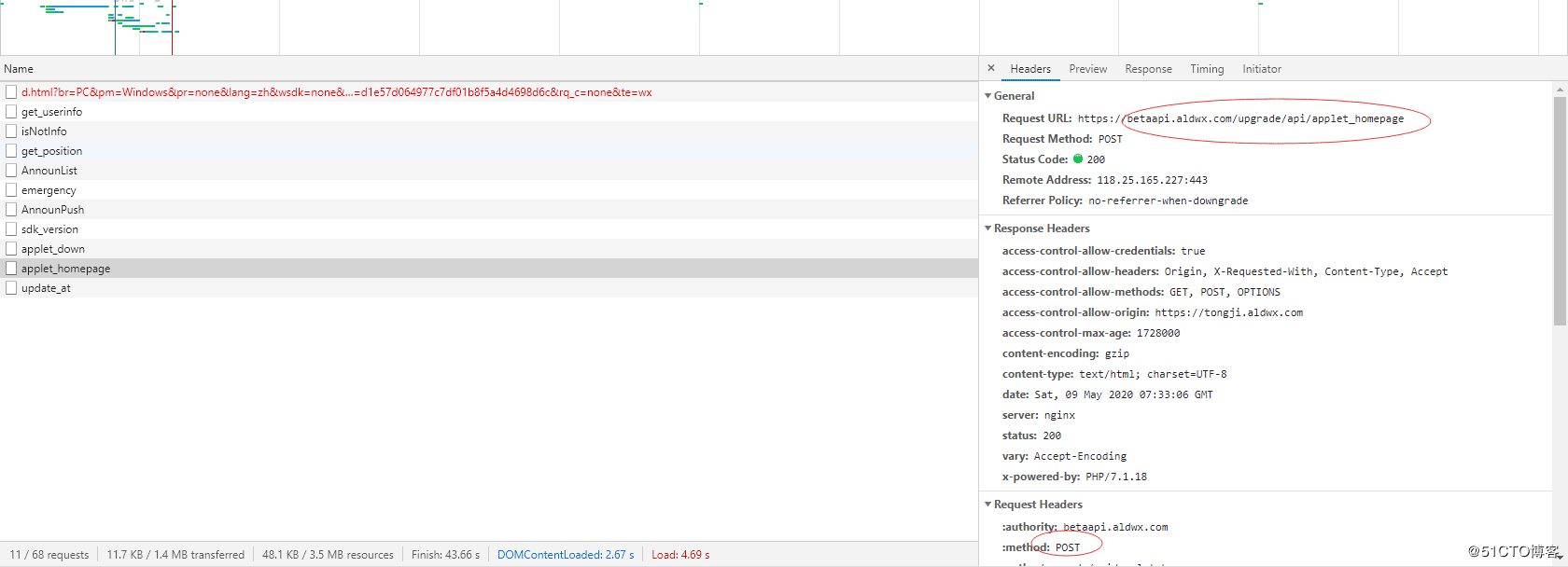The width and height of the screenshot is (1568, 567).
Task: Click the file icon beside sdk_version
Action: click(11, 229)
